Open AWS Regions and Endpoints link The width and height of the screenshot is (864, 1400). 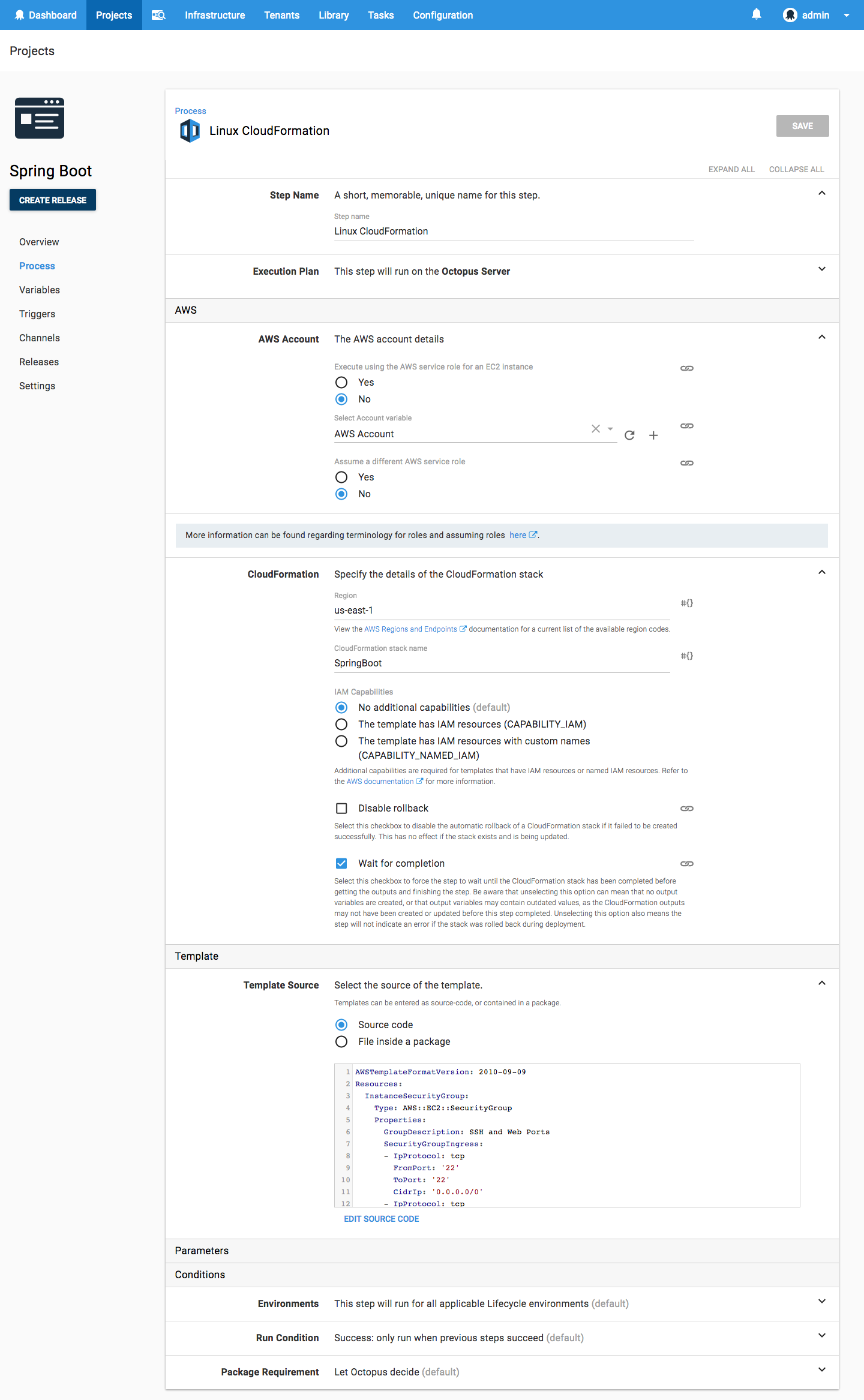click(x=415, y=629)
